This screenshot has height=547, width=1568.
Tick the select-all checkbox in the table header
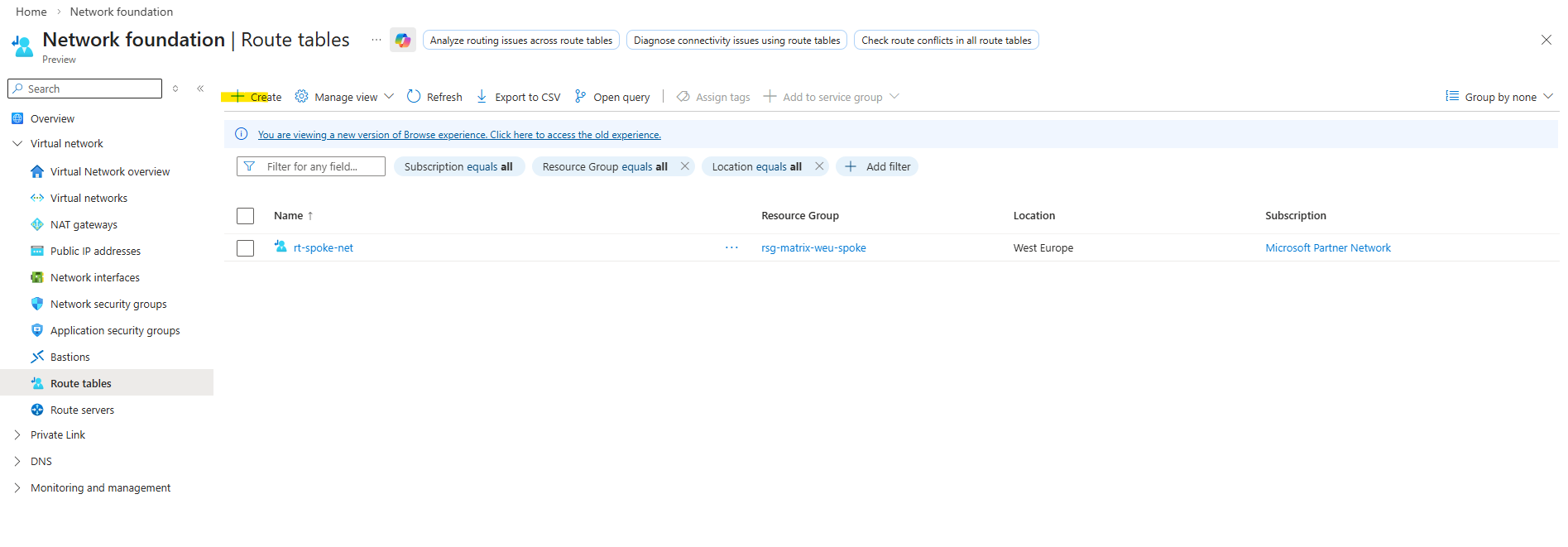(x=245, y=216)
